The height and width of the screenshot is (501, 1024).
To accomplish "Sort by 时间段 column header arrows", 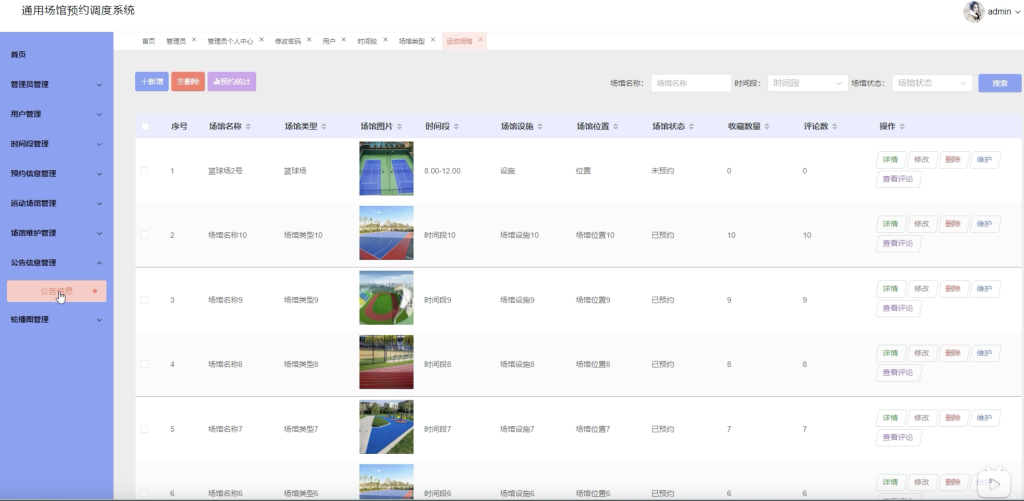I will [x=456, y=127].
